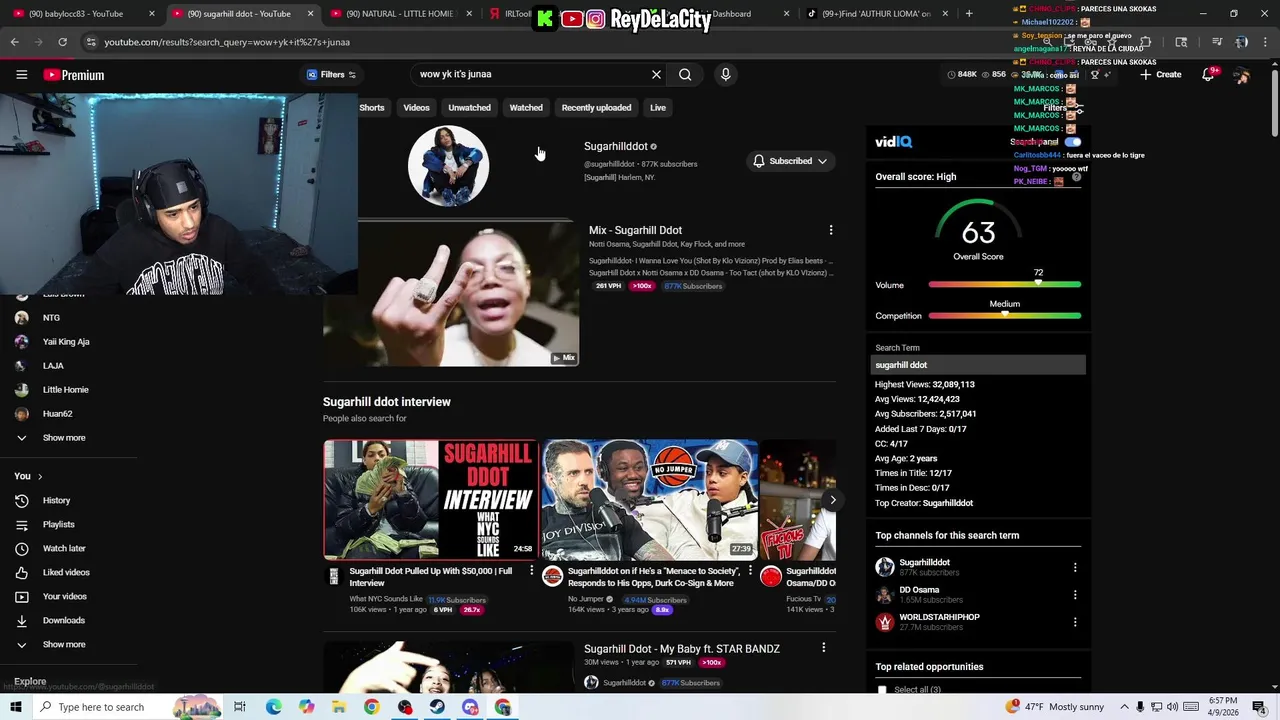Open Huan62 subscription in sidebar
This screenshot has width=1280, height=720.
click(x=57, y=414)
